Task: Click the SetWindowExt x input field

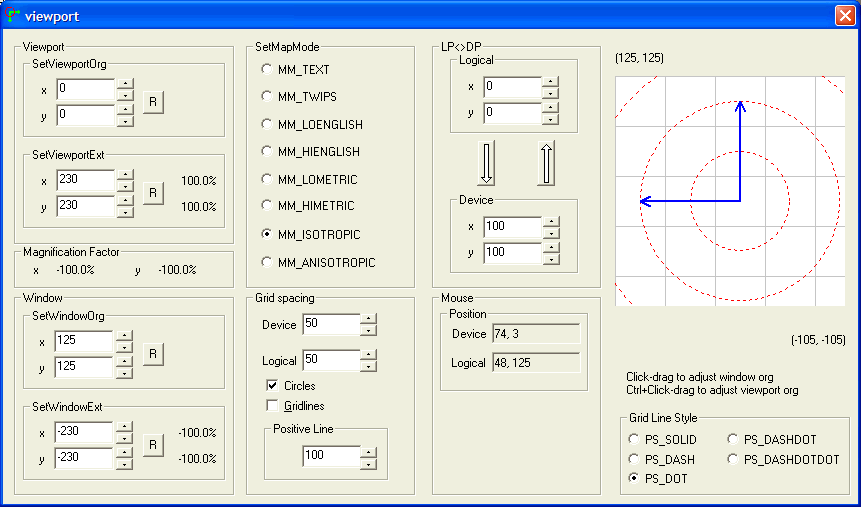Action: [85, 432]
